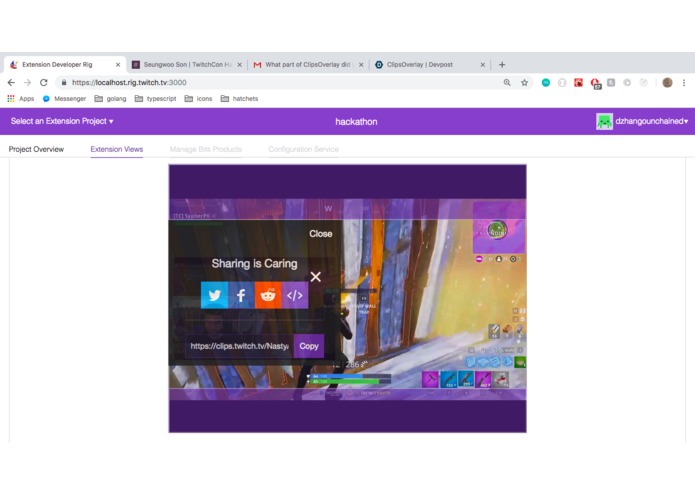Share clip via Reddit icon
695x494 pixels.
tap(268, 295)
